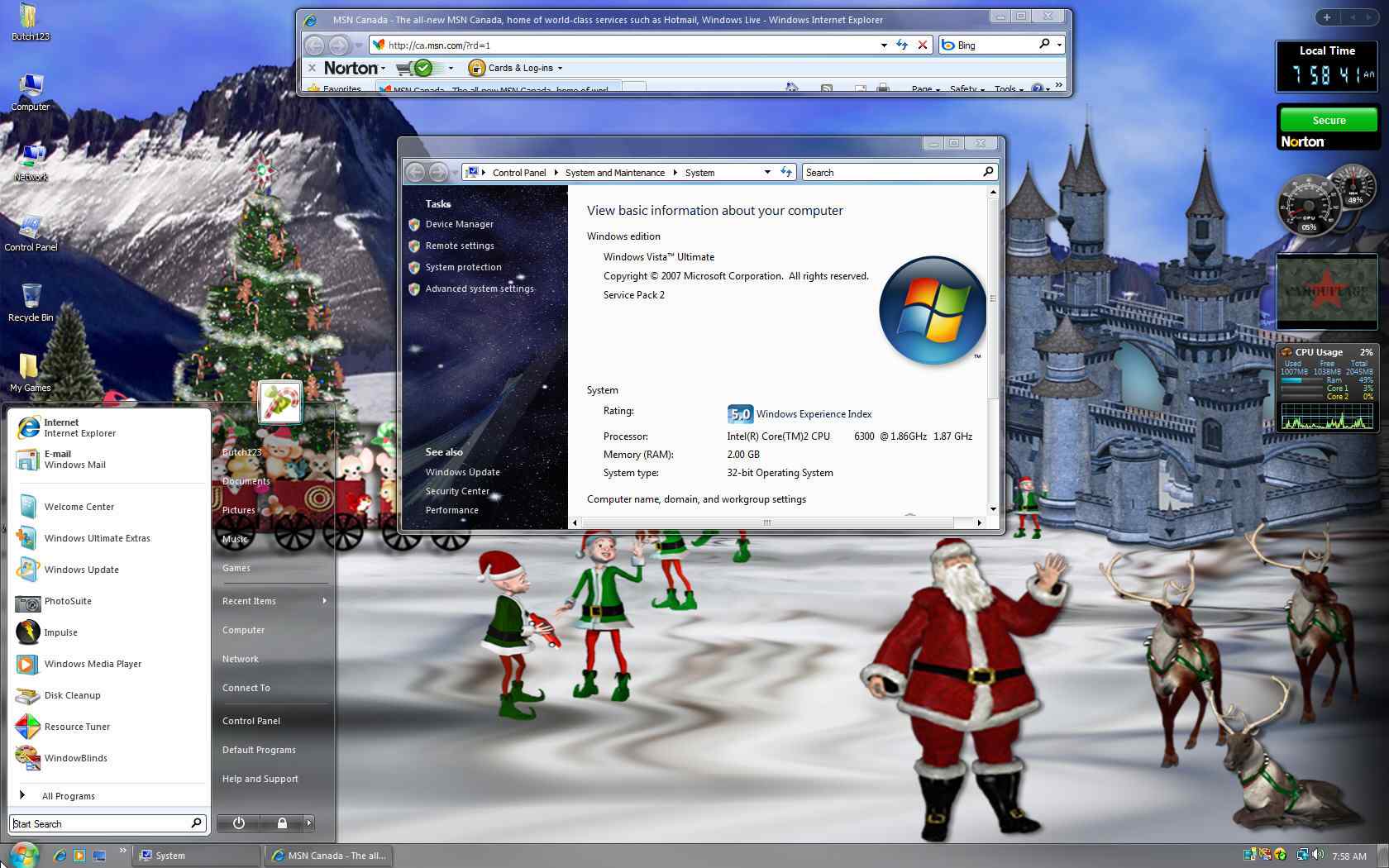
Task: Open address bar history dropdown in System window
Action: pyautogui.click(x=767, y=172)
